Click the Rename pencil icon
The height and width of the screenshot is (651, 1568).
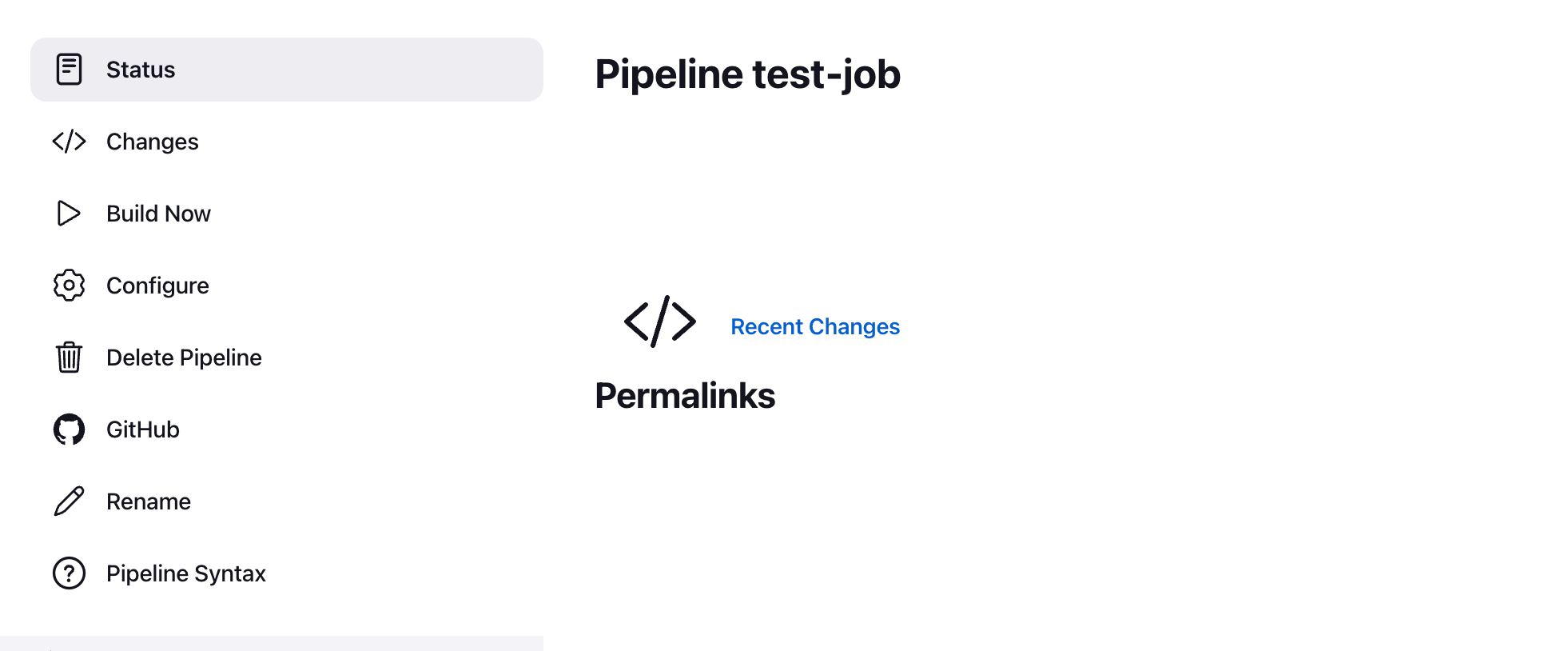[x=69, y=501]
